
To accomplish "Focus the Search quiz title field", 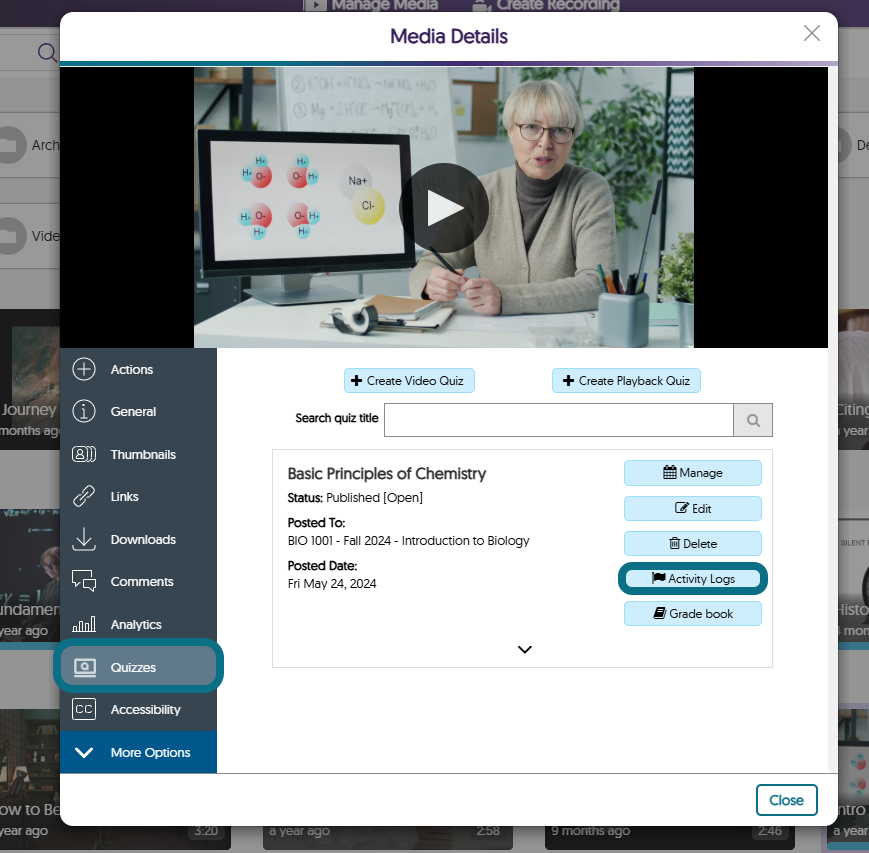I will click(559, 420).
